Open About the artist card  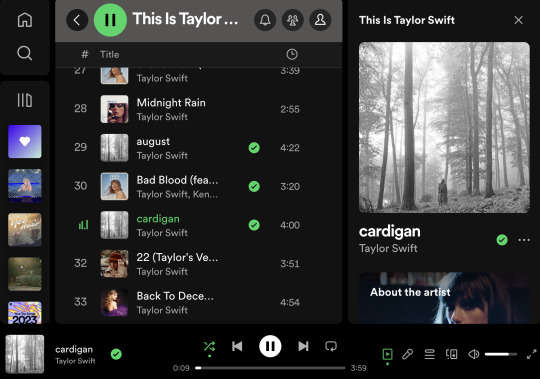pos(444,298)
